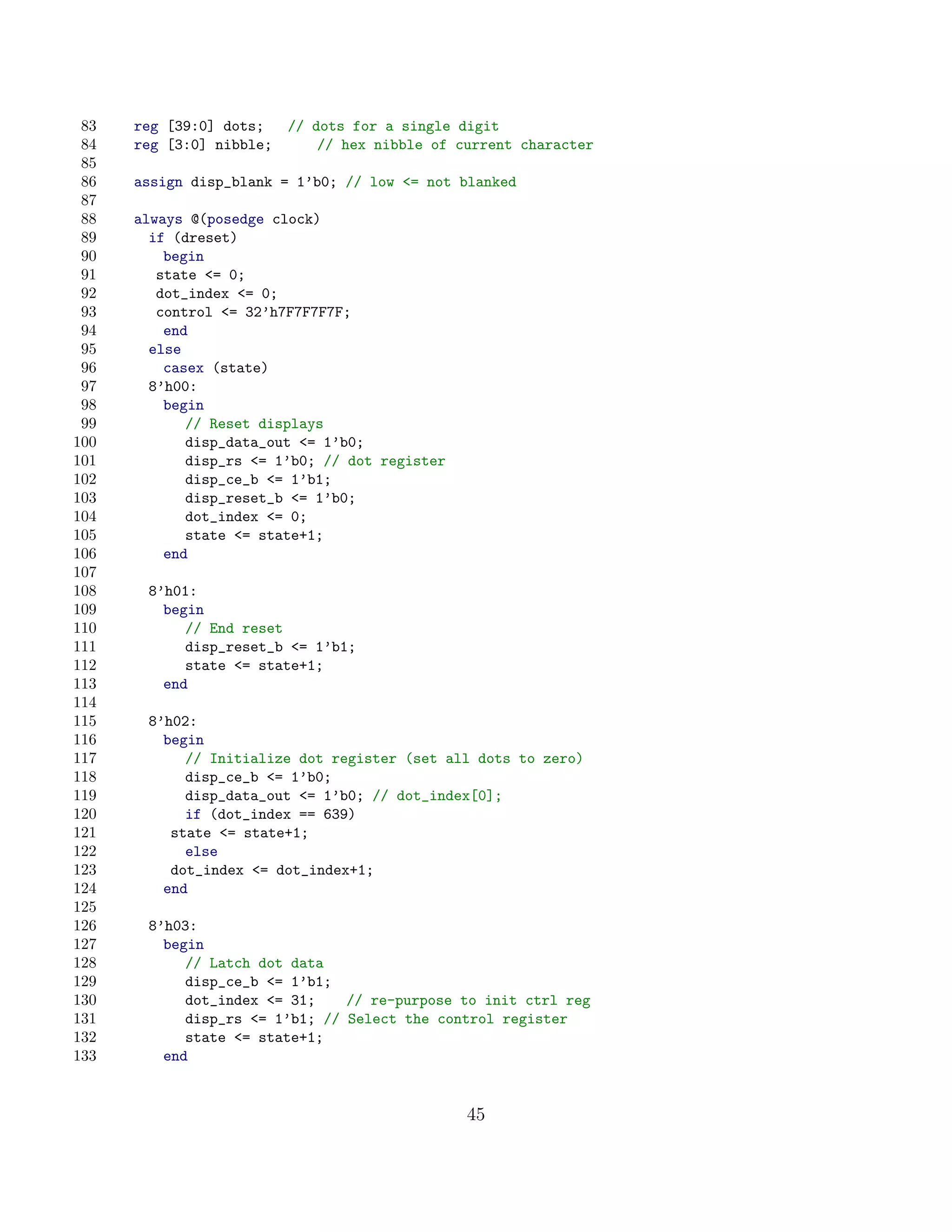Click 'always @(posedge clock)' line

[227, 219]
